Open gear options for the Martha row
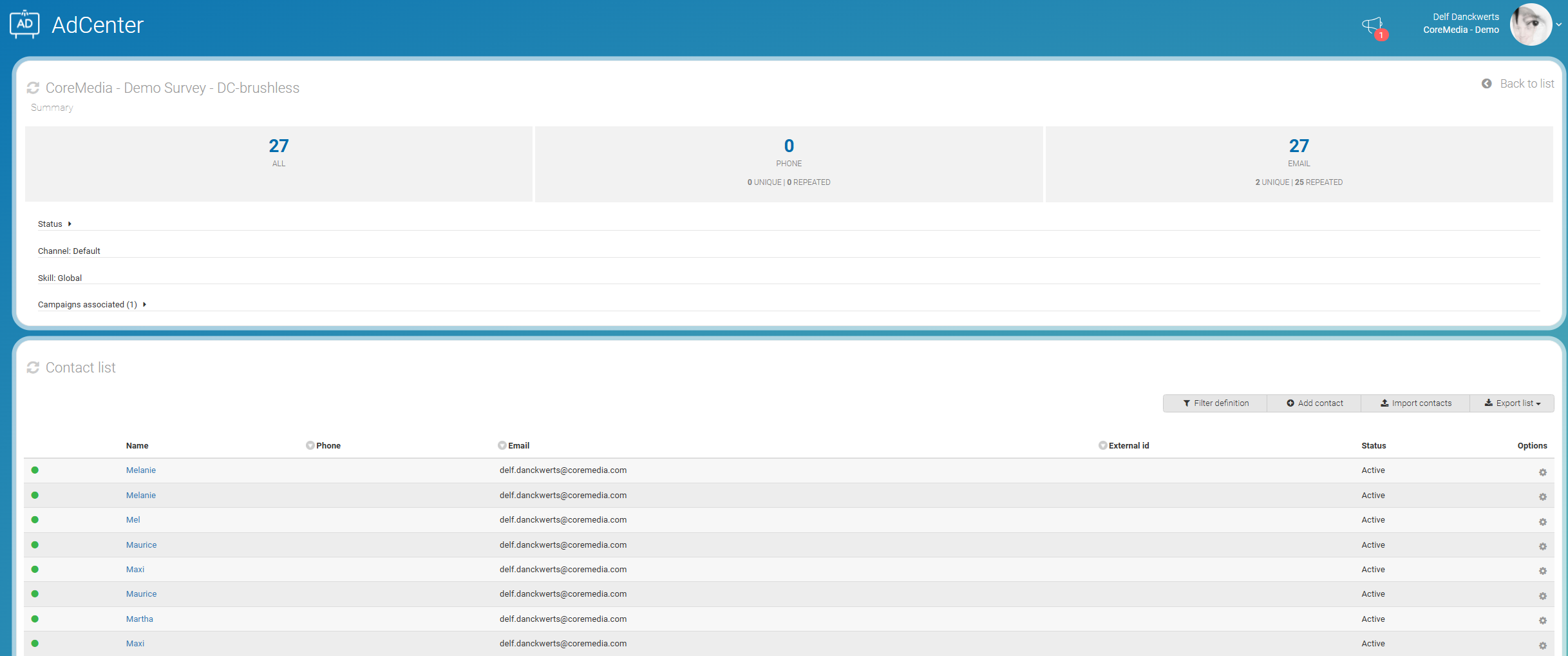Screen dimensions: 1568x656 pos(1542,621)
